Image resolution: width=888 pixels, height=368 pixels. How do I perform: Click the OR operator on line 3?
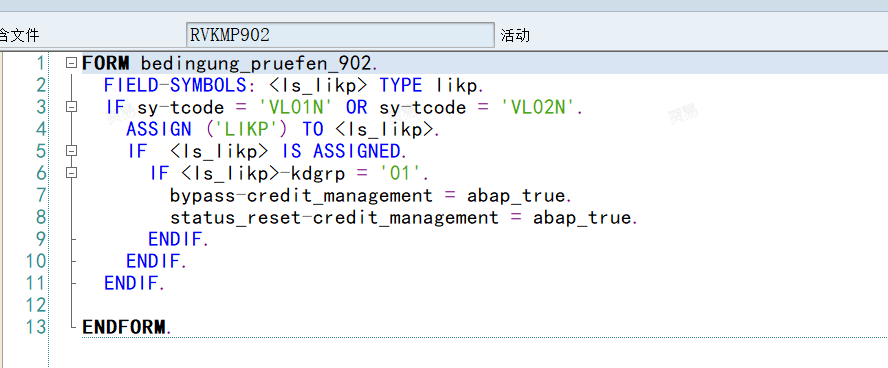pos(357,107)
